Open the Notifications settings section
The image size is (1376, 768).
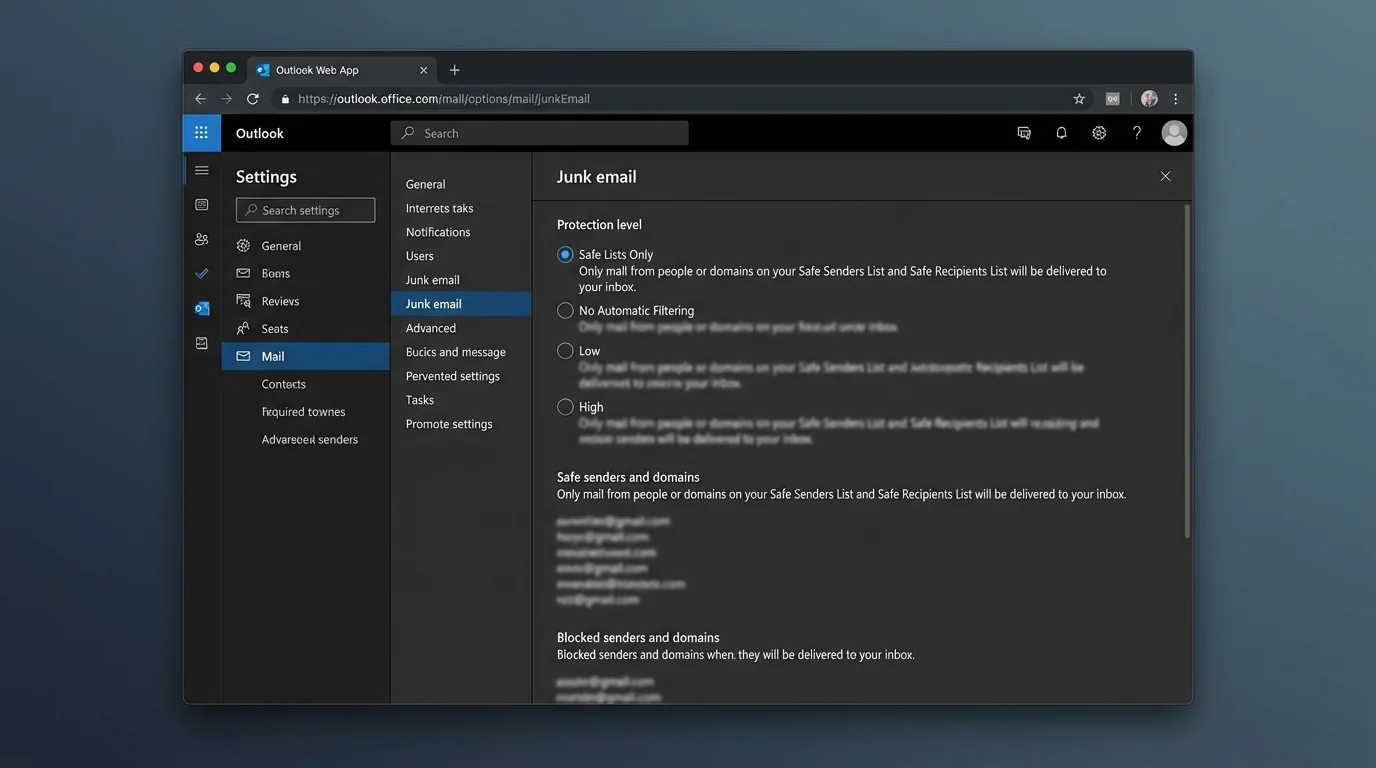pyautogui.click(x=438, y=232)
